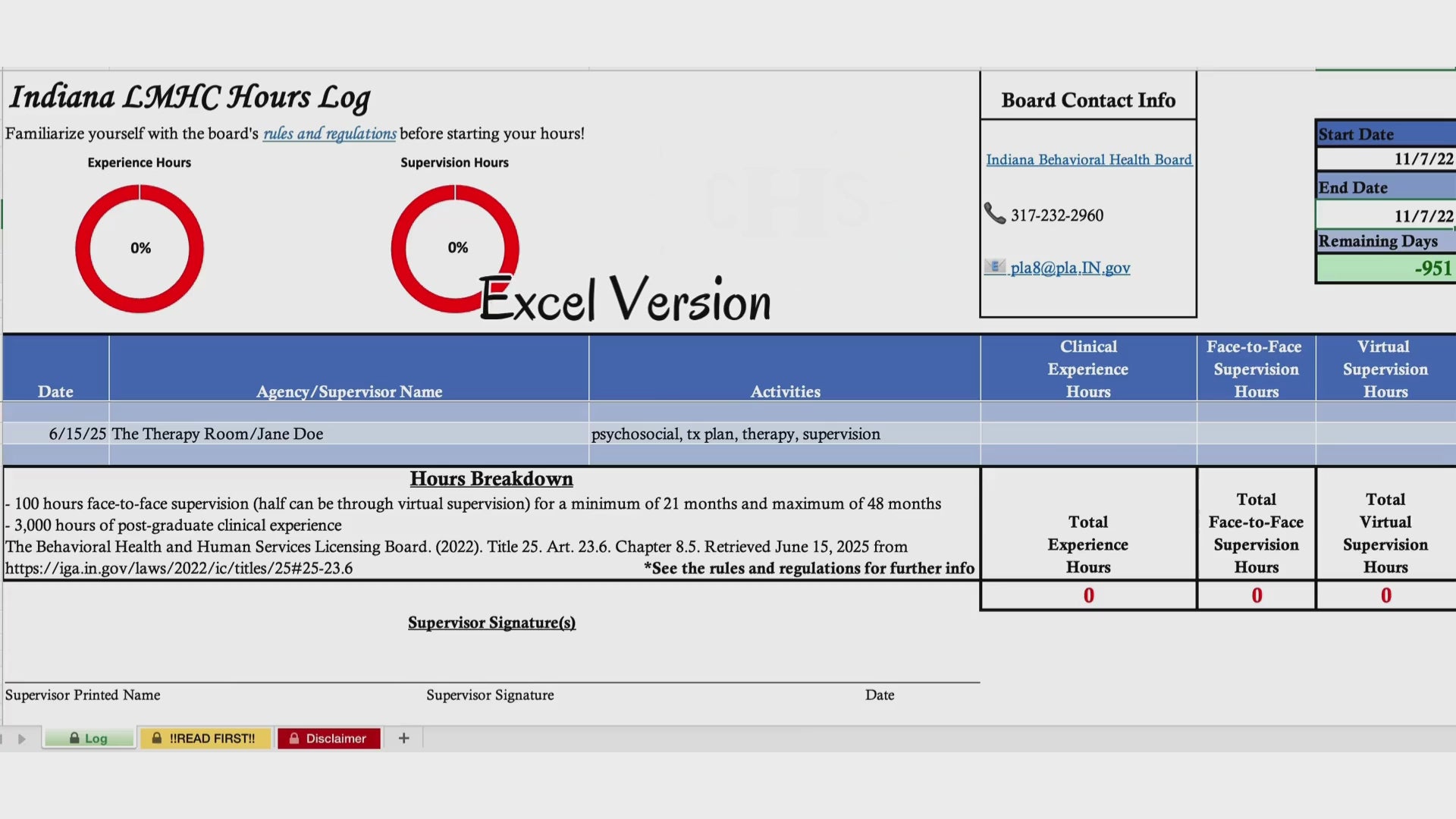Click the email envelope icon
This screenshot has width=1456, height=819.
point(994,266)
